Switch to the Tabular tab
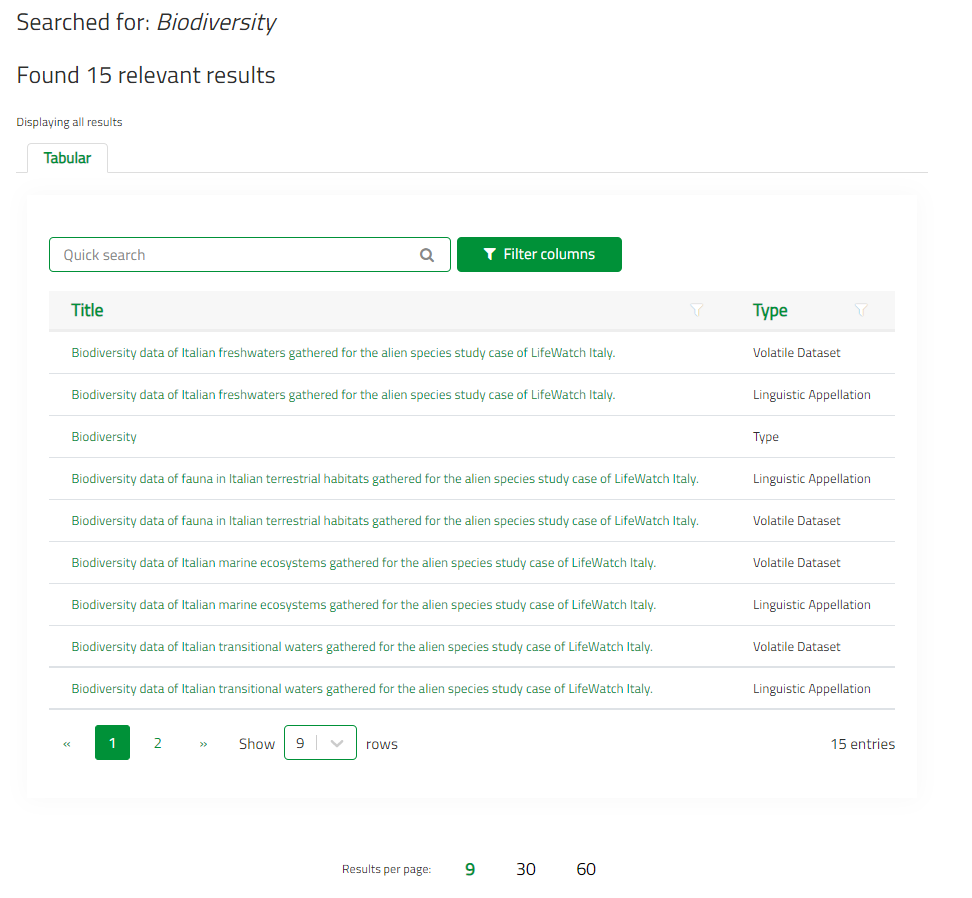972x898 pixels. click(x=67, y=158)
